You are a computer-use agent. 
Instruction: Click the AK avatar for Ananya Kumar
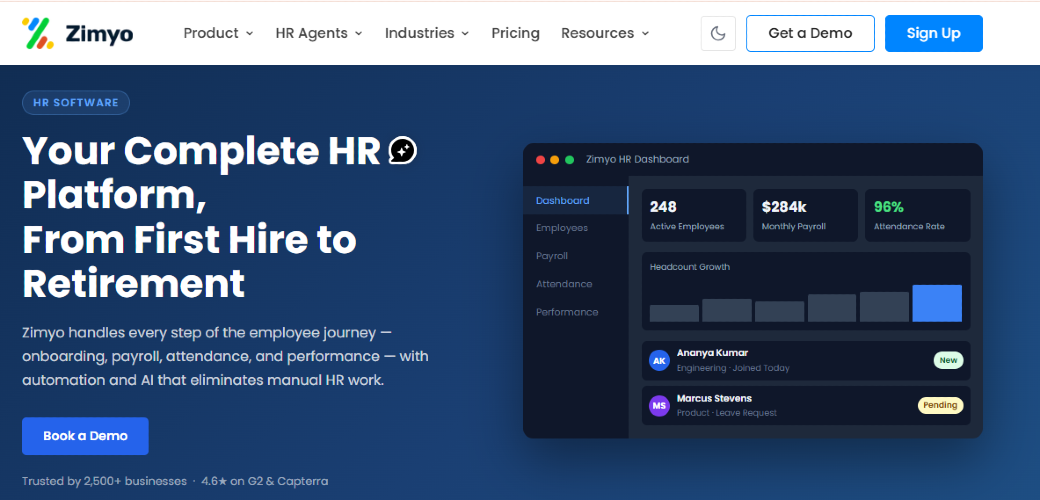pyautogui.click(x=659, y=361)
